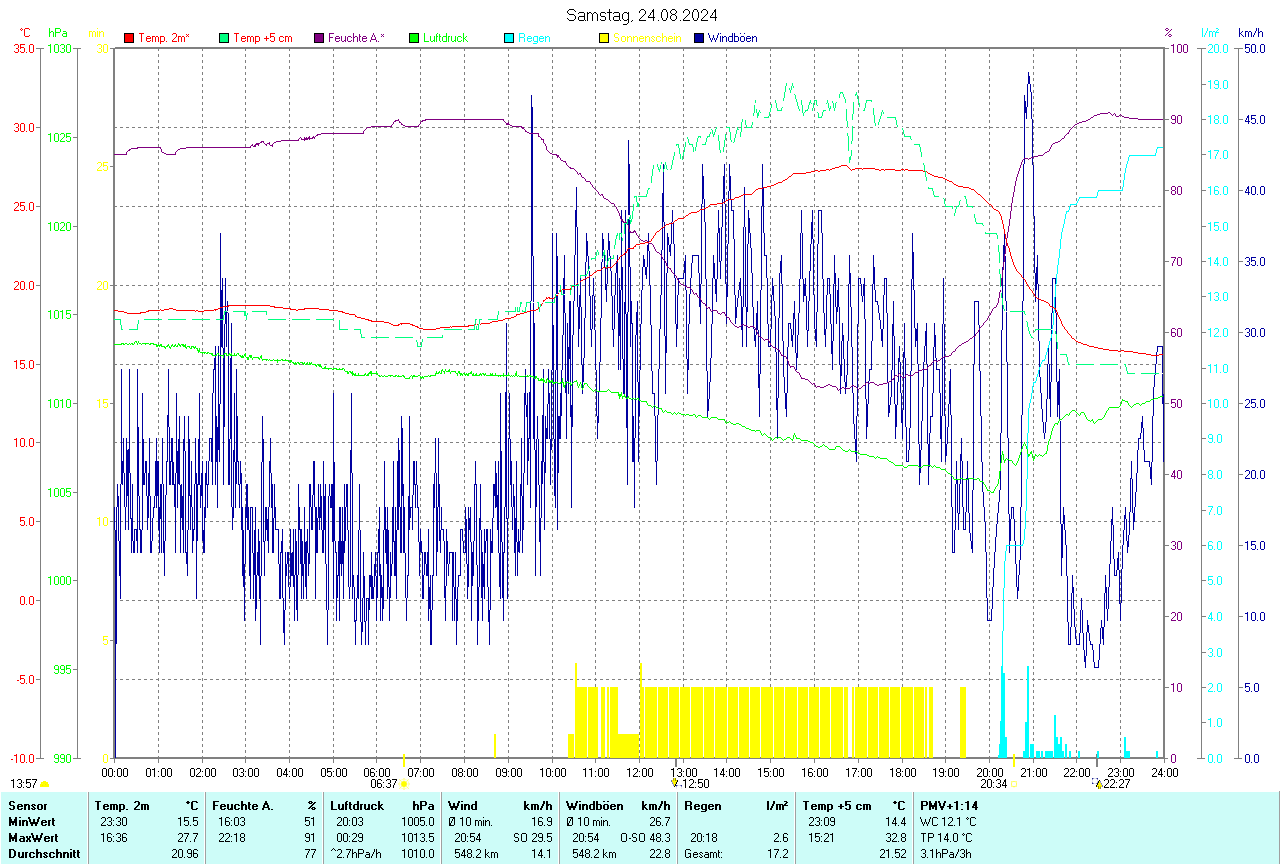Click the maximum pressure value 1013.5

[417, 837]
